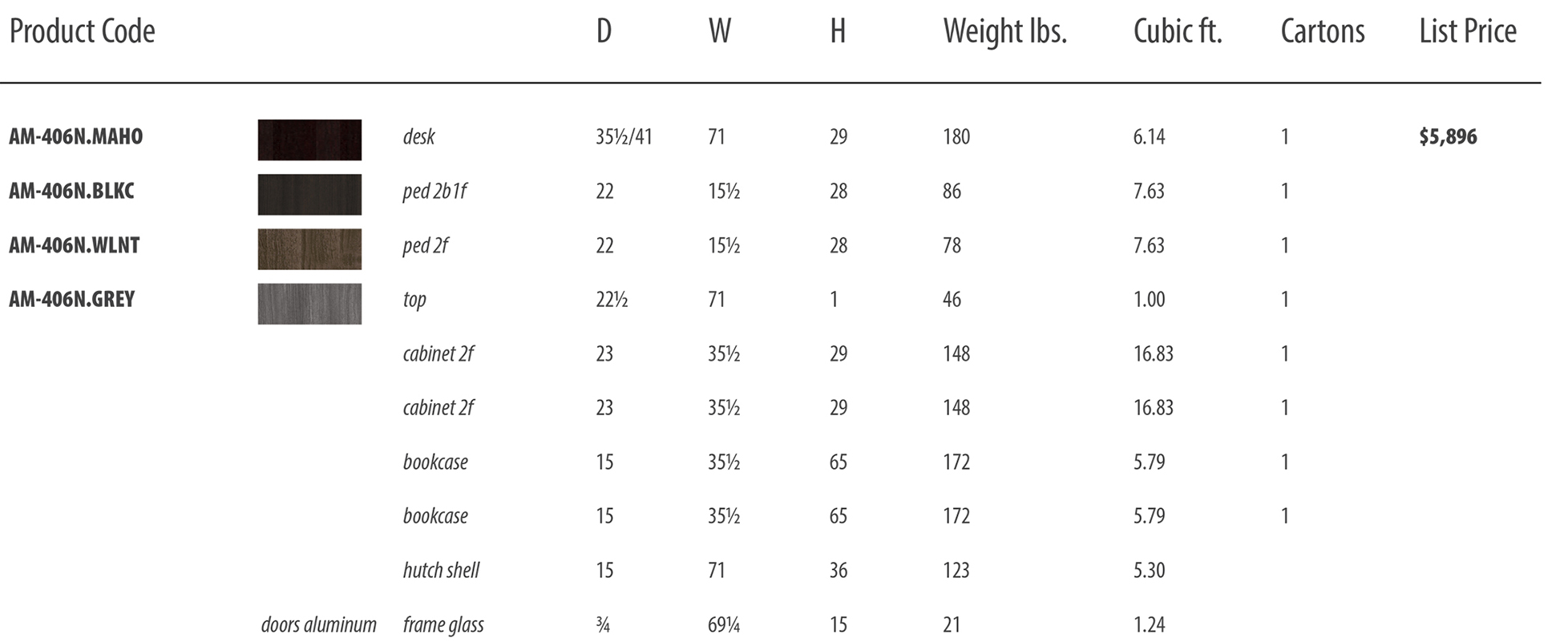The height and width of the screenshot is (642, 1568).
Task: Select the frame glass row label
Action: [443, 625]
